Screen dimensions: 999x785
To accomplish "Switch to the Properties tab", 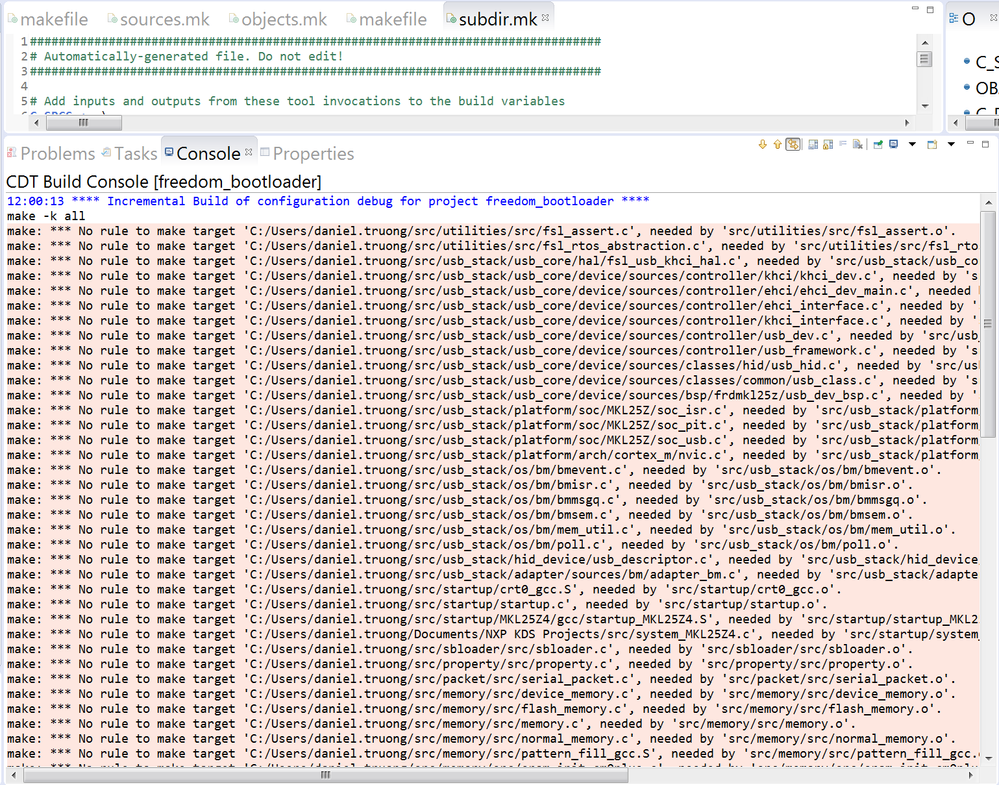I will (306, 154).
